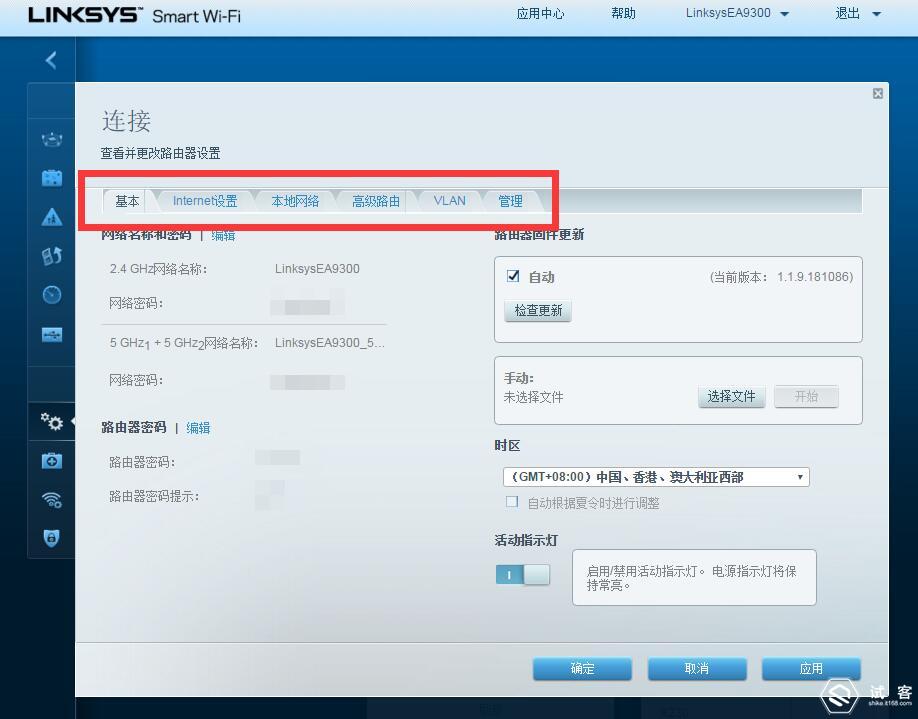Image resolution: width=918 pixels, height=719 pixels.
Task: Open the Speed Test clock icon
Action: point(52,294)
